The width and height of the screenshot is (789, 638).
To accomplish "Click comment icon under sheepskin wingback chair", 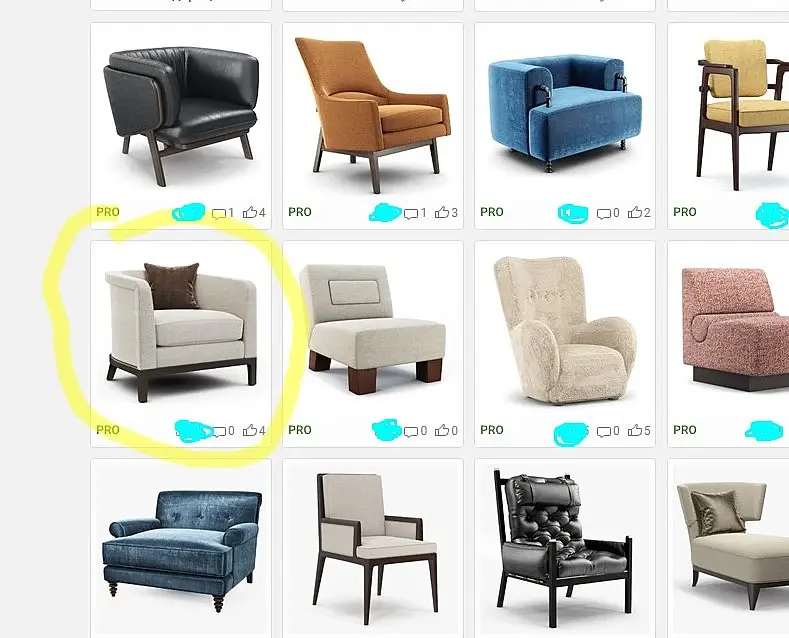I will tap(603, 431).
